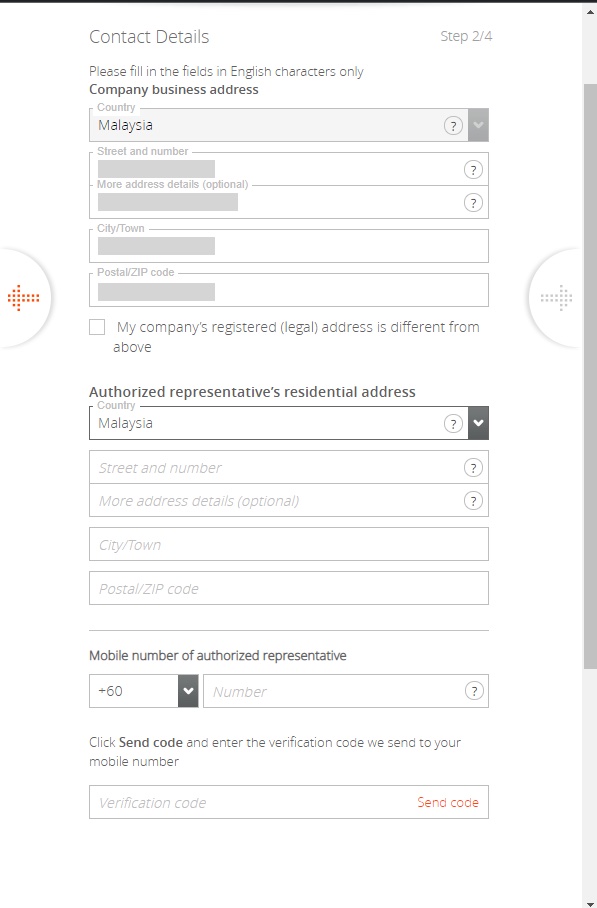Open help for company More address details
The image size is (597, 908).
(x=473, y=203)
